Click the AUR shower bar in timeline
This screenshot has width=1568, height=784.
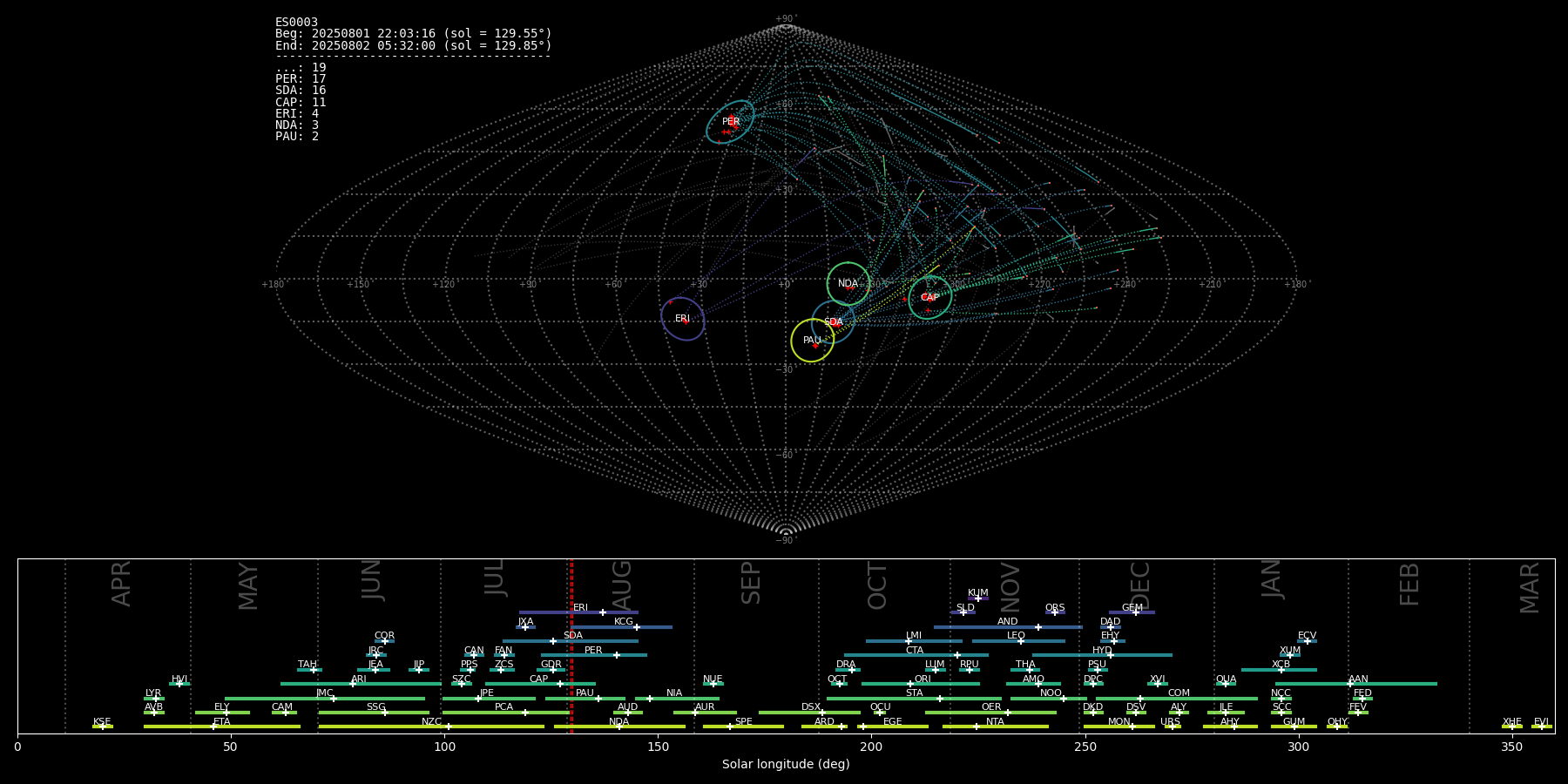tap(705, 713)
